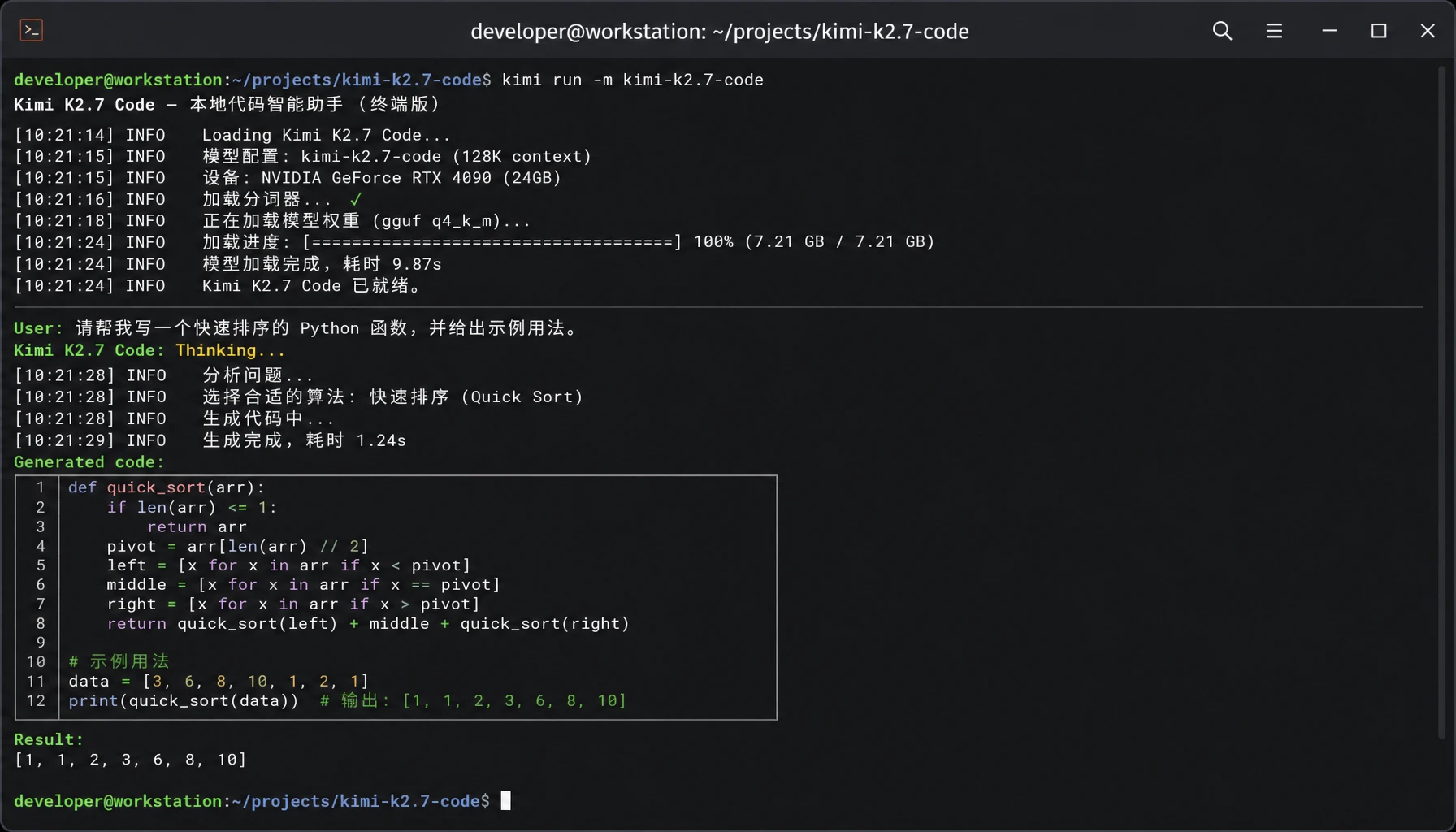Click the code 'print(quick_sort(data))'

click(x=184, y=700)
